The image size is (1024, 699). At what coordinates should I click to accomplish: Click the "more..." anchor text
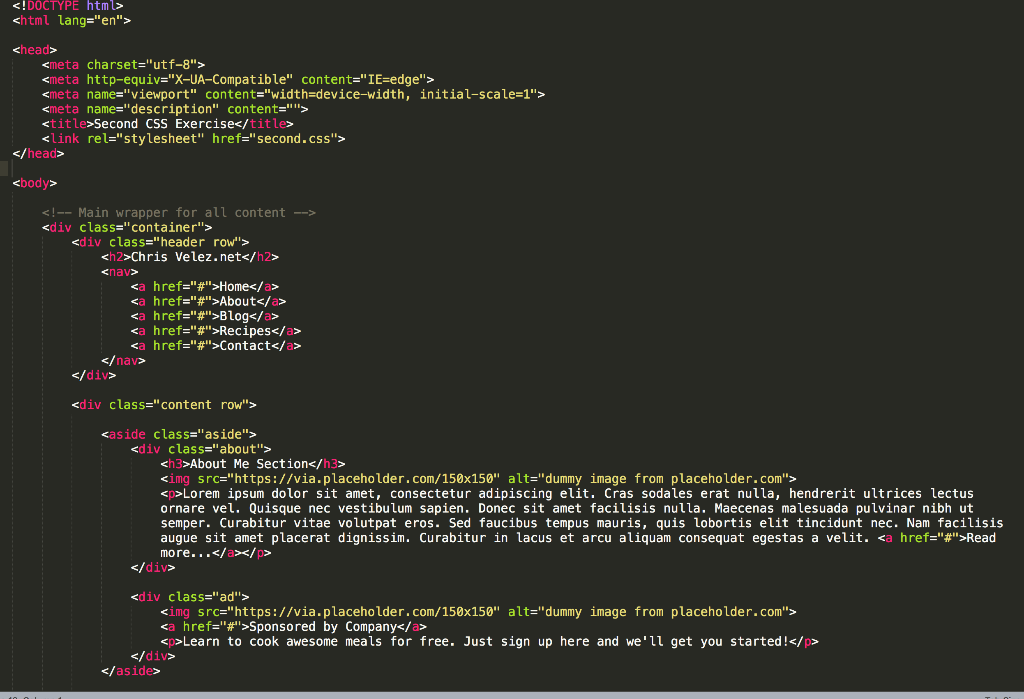[x=186, y=553]
